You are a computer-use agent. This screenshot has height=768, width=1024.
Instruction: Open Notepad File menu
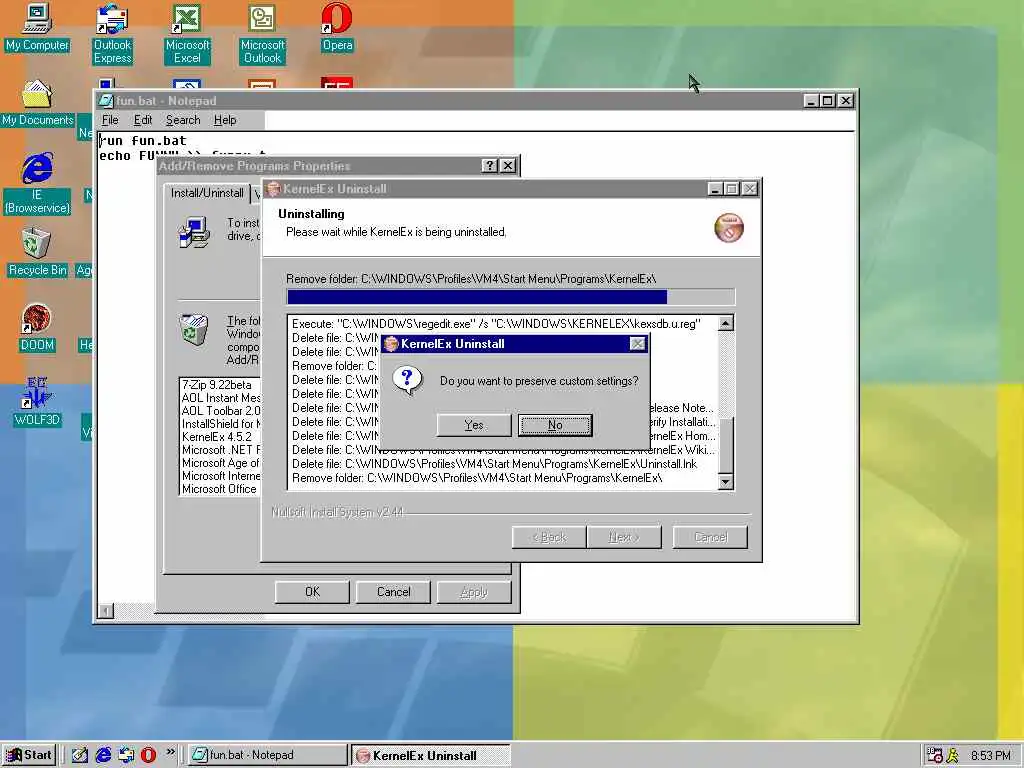point(110,120)
